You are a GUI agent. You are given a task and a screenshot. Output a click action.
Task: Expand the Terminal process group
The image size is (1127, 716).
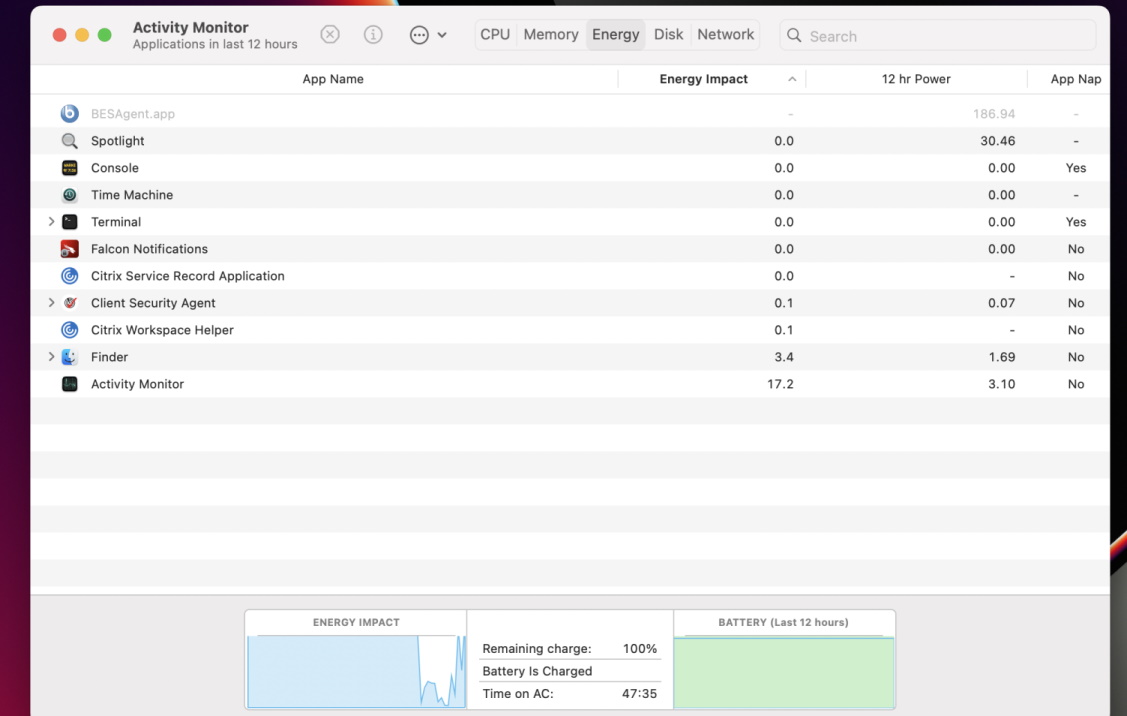51,221
